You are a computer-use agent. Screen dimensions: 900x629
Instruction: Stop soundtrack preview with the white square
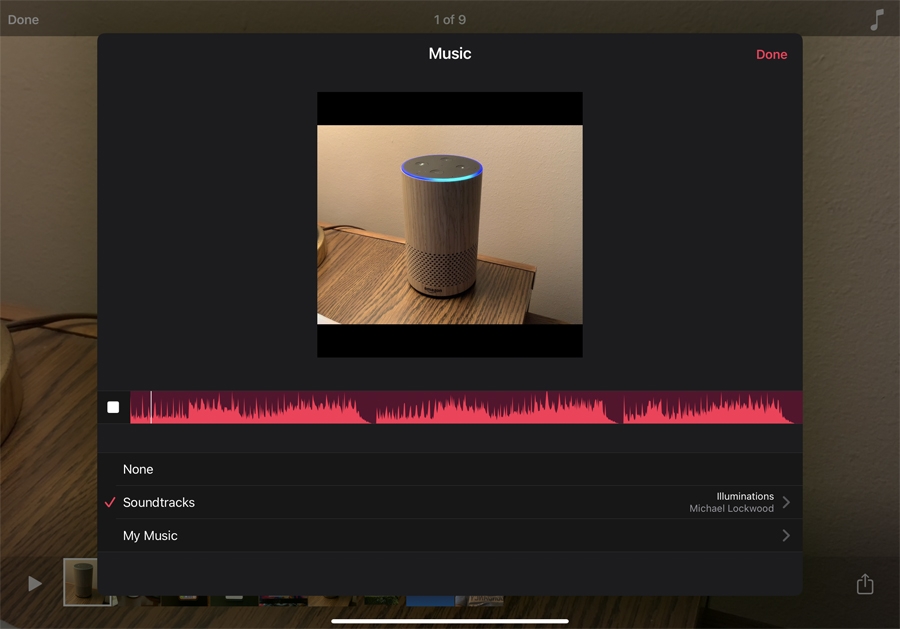(x=113, y=407)
